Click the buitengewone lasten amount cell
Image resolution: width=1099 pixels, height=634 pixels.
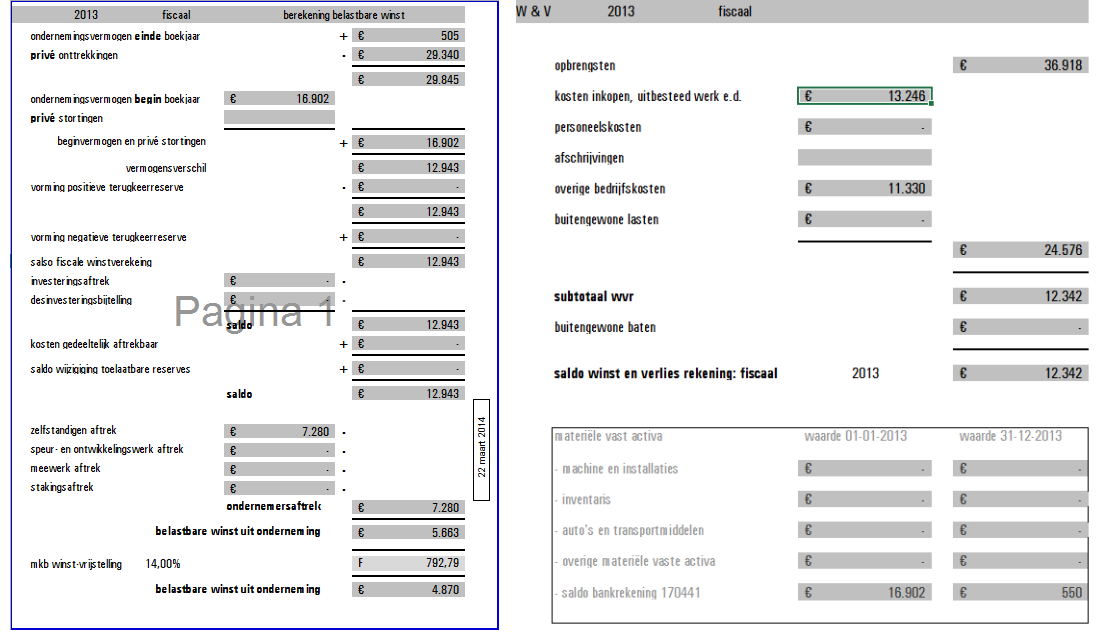(865, 219)
